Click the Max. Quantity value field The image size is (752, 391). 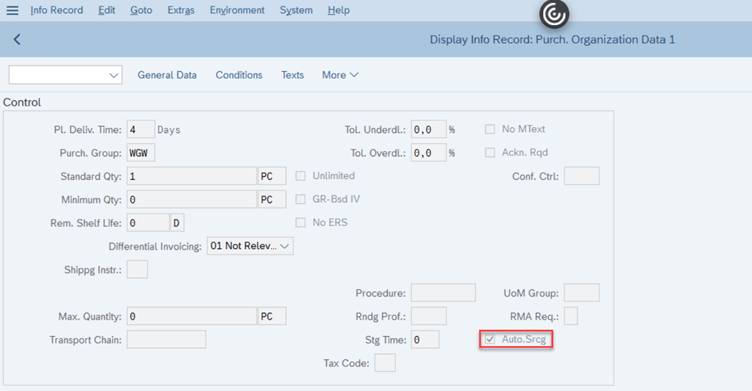coord(192,317)
